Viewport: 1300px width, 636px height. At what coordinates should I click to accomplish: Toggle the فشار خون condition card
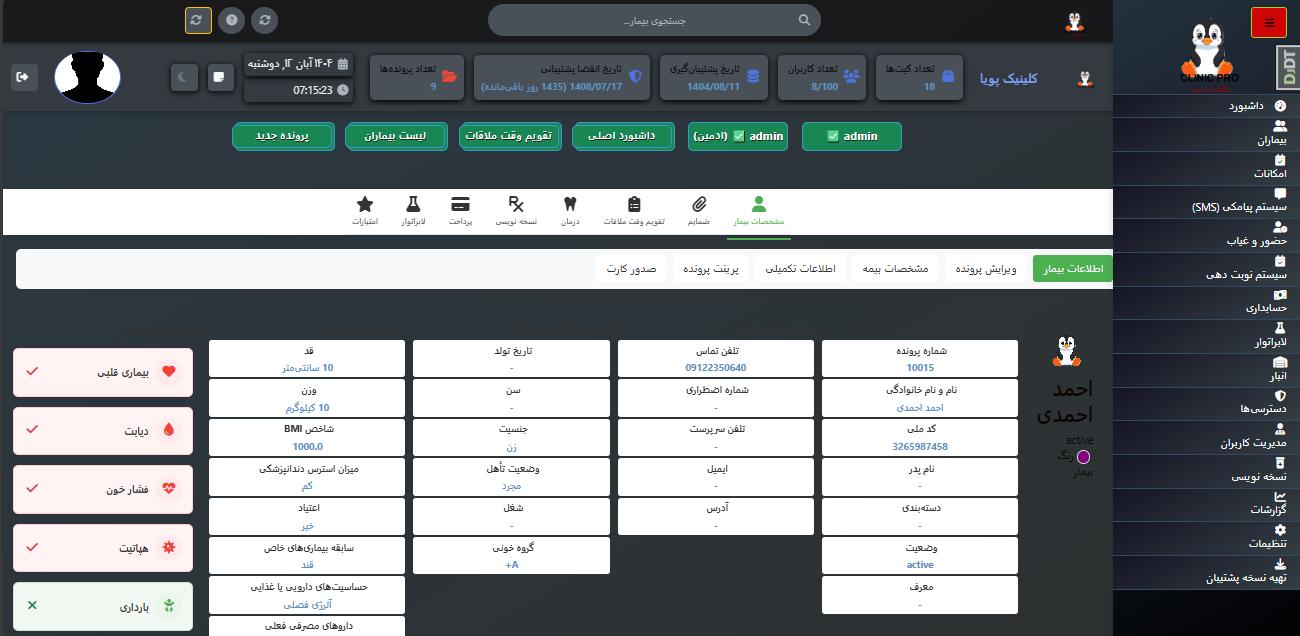103,490
